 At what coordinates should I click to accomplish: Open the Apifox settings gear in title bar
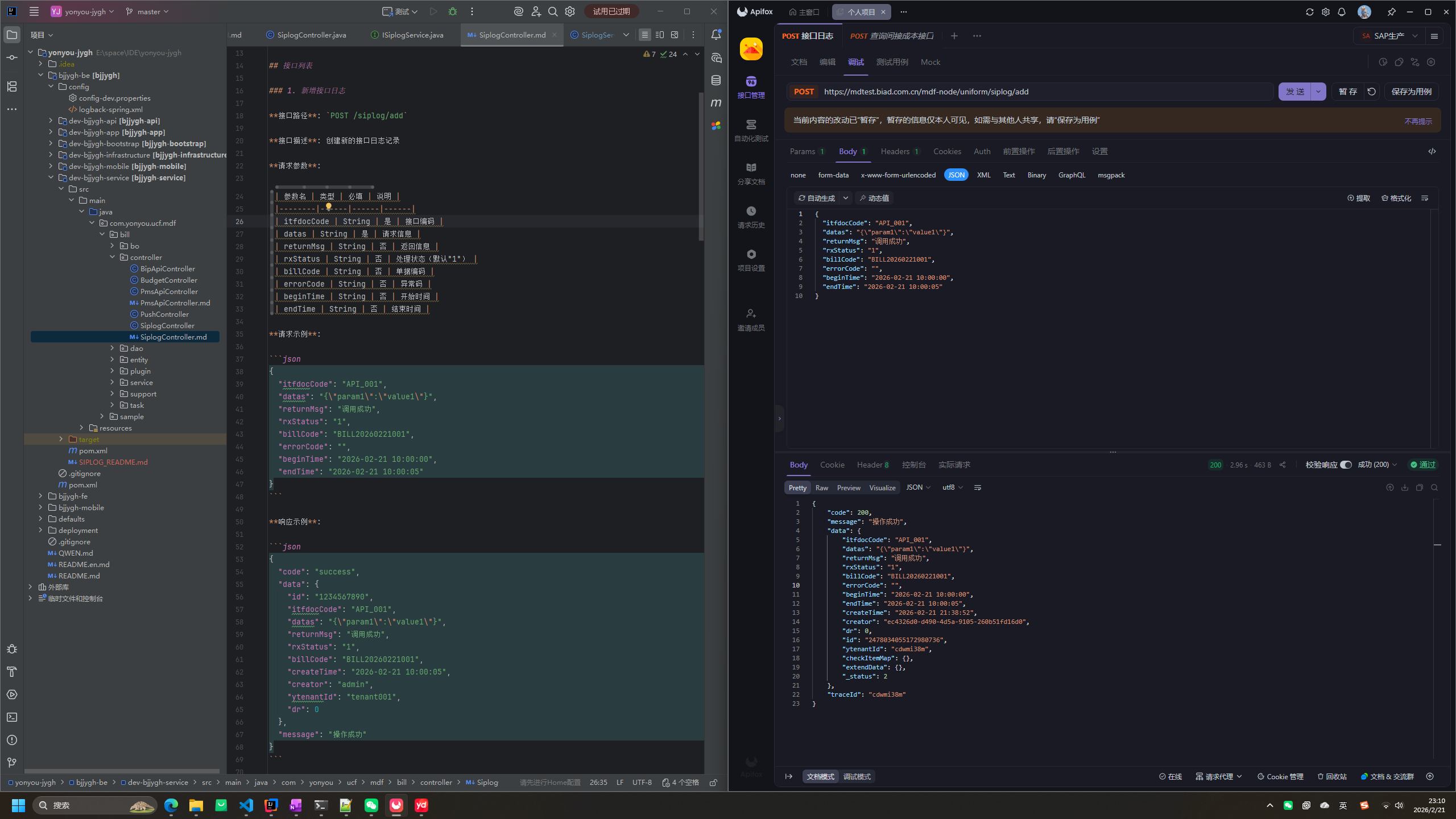pyautogui.click(x=1325, y=12)
